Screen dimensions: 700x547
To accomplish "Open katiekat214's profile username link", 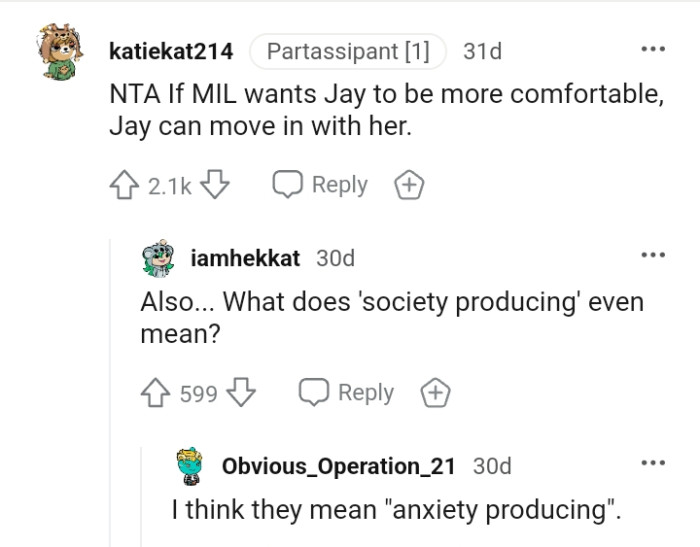I will pyautogui.click(x=171, y=51).
